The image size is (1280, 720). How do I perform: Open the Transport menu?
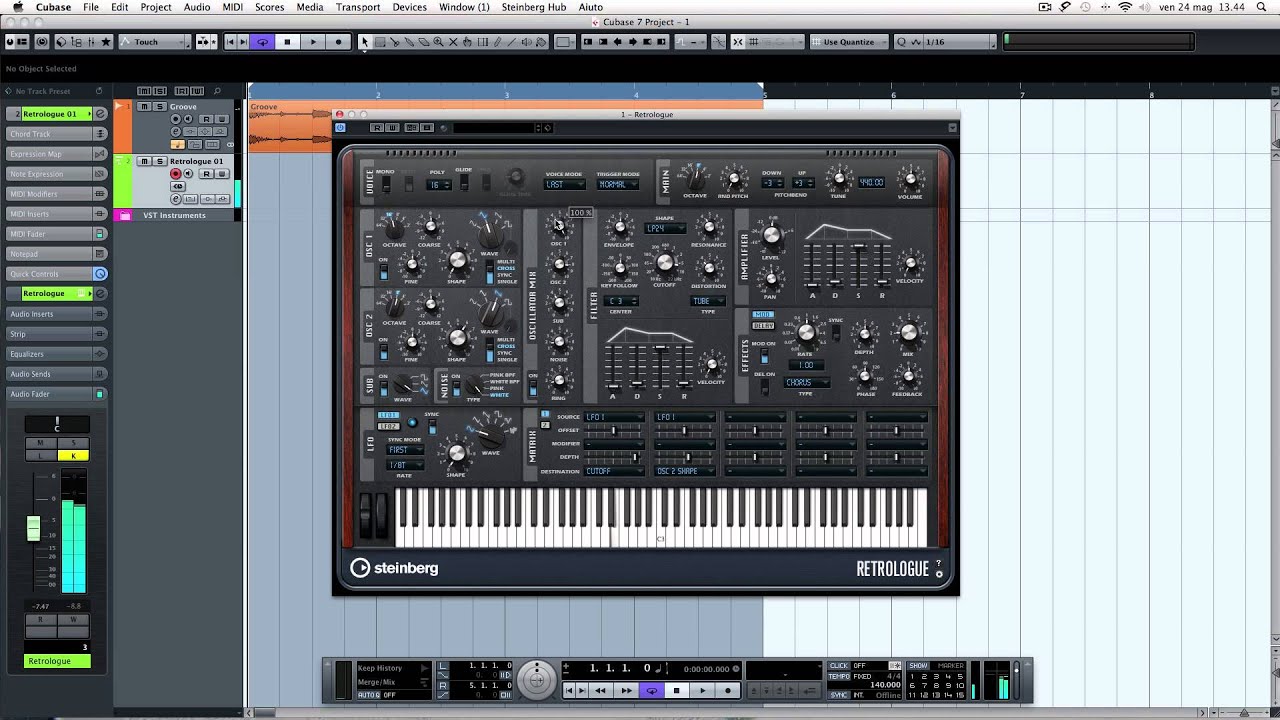(x=358, y=7)
